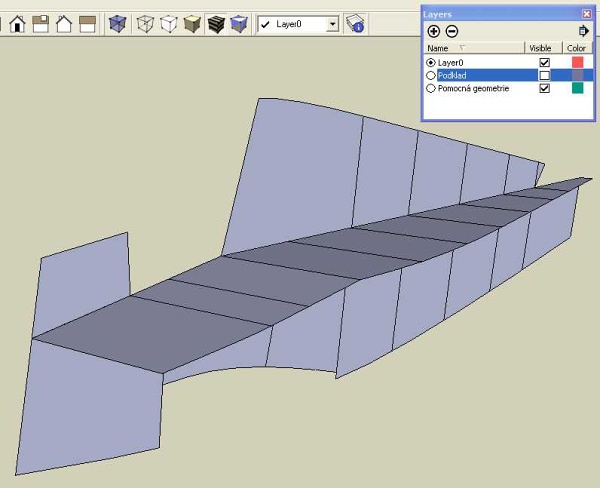Toggle visibility checkbox for Layer0
600x488 pixels.
tap(544, 62)
